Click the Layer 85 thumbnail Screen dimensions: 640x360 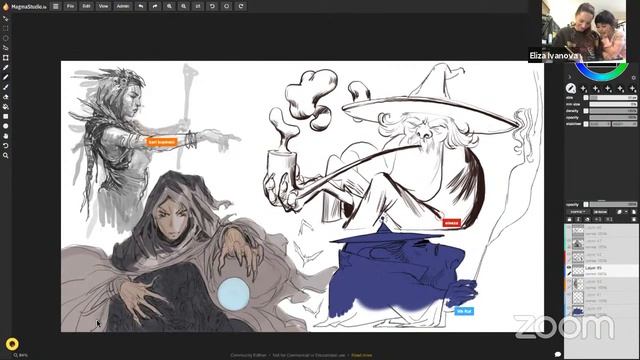tap(578, 271)
